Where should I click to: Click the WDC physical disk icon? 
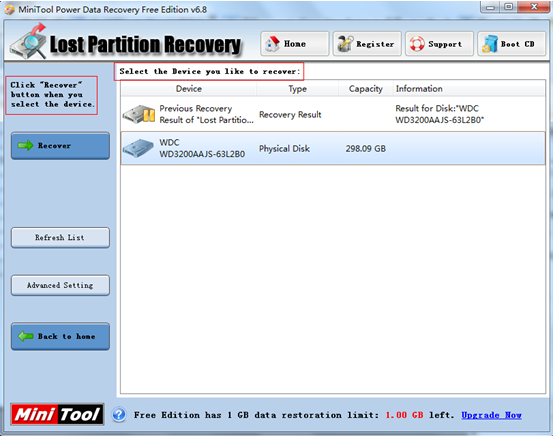coord(138,148)
